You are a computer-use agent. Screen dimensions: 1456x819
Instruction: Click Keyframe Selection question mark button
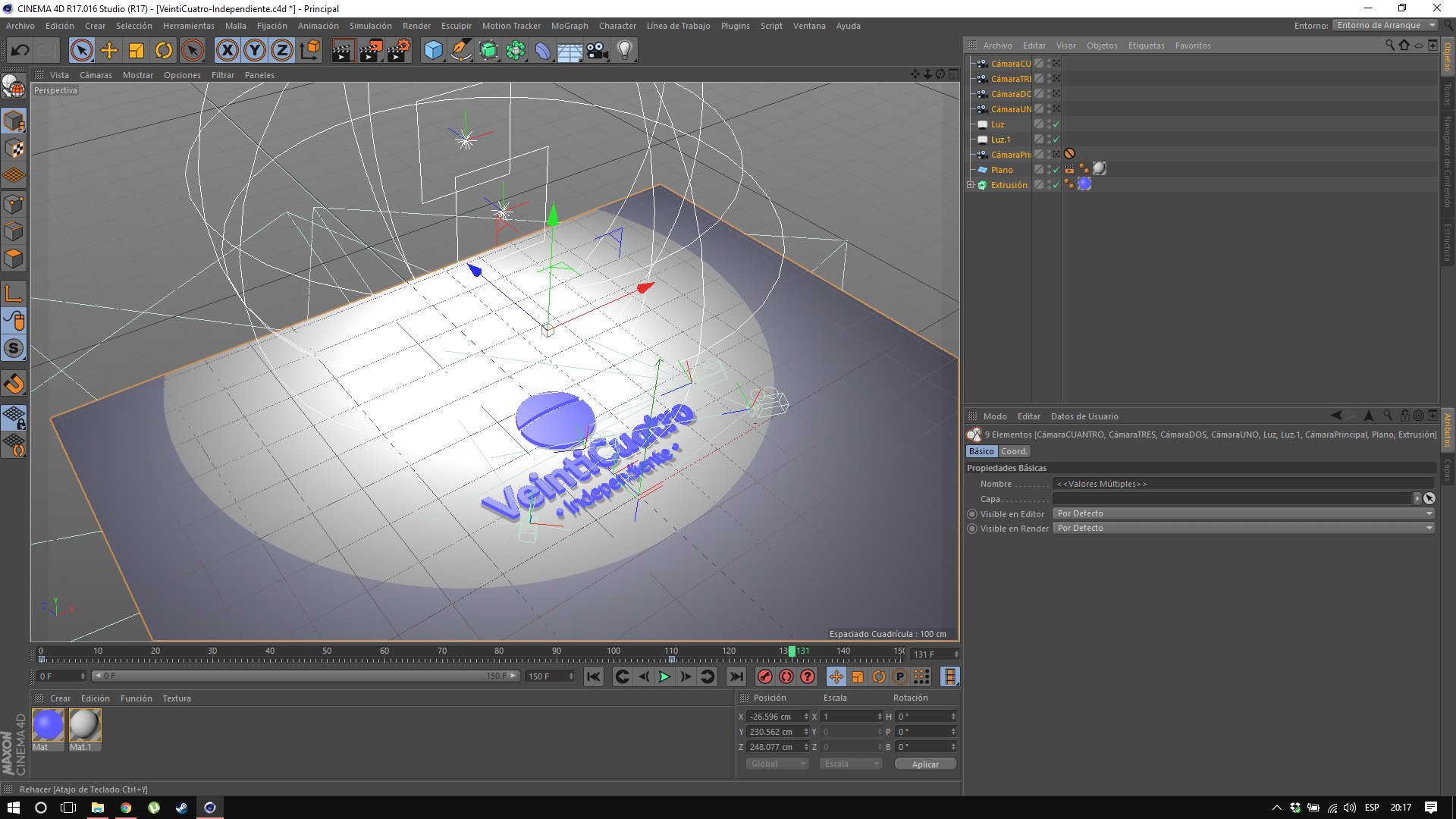click(808, 676)
